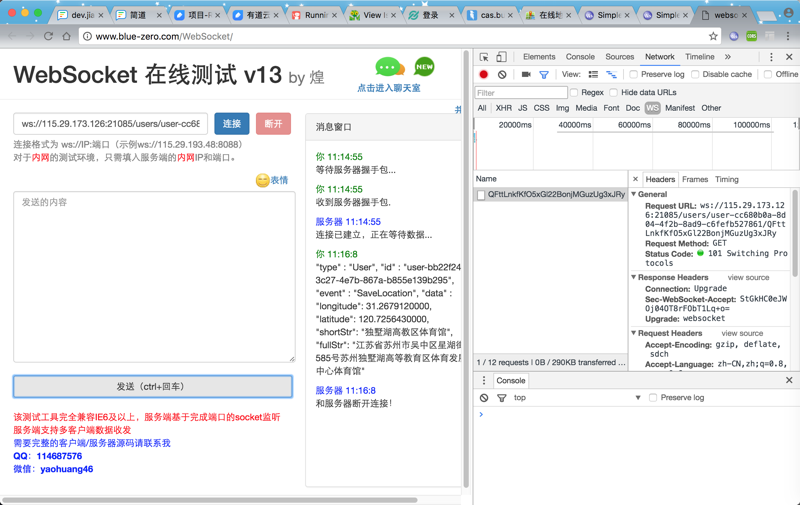The image size is (800, 505).
Task: Collapse the Response Headers section
Action: tap(634, 277)
